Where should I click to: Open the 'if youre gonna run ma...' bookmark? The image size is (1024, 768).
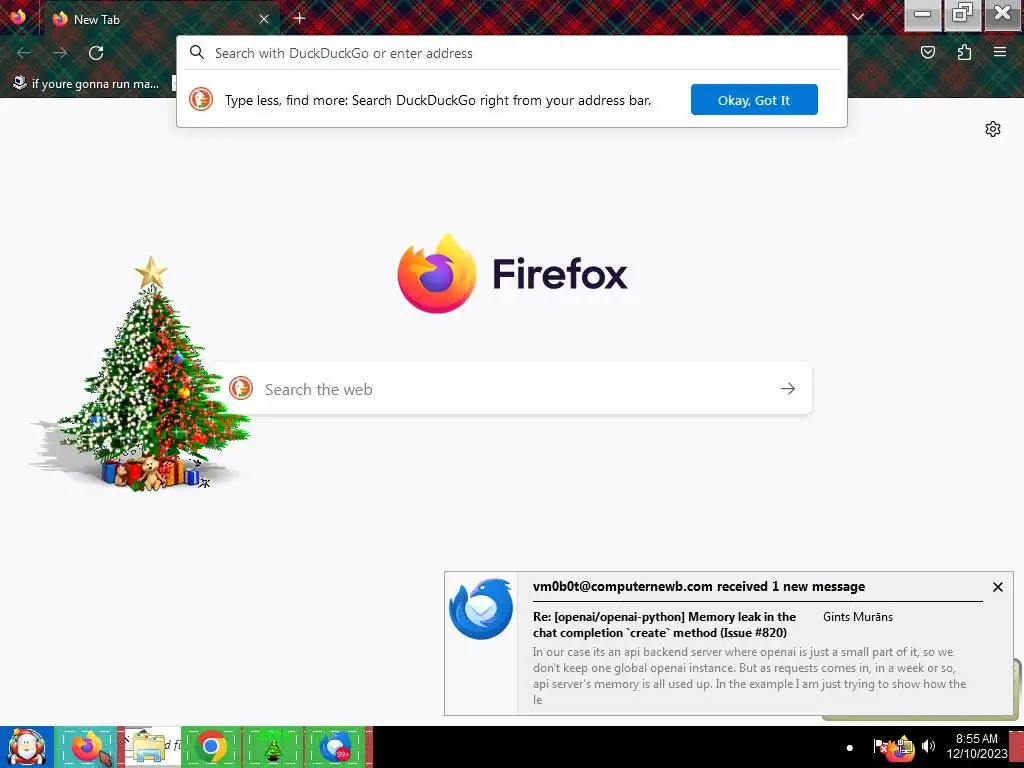coord(86,84)
